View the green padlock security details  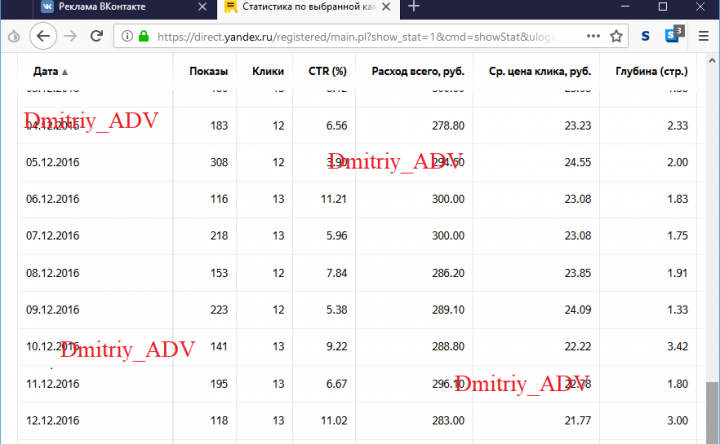tap(144, 36)
